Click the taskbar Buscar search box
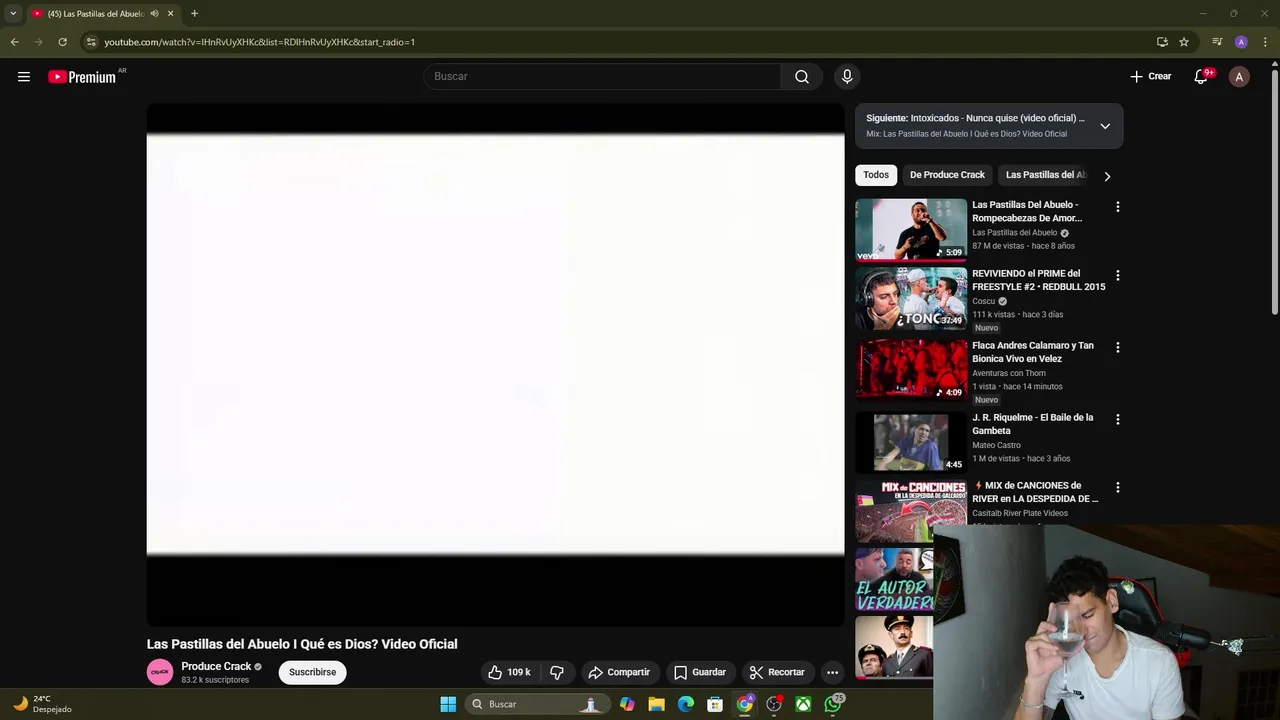Image resolution: width=1280 pixels, height=720 pixels. click(536, 704)
